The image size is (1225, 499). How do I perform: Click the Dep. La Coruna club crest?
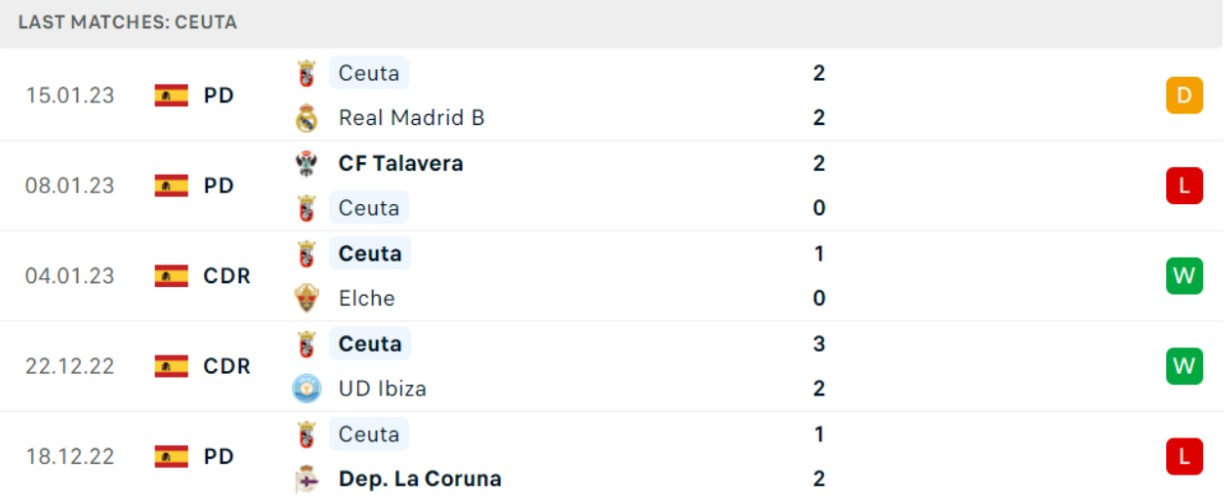[306, 479]
